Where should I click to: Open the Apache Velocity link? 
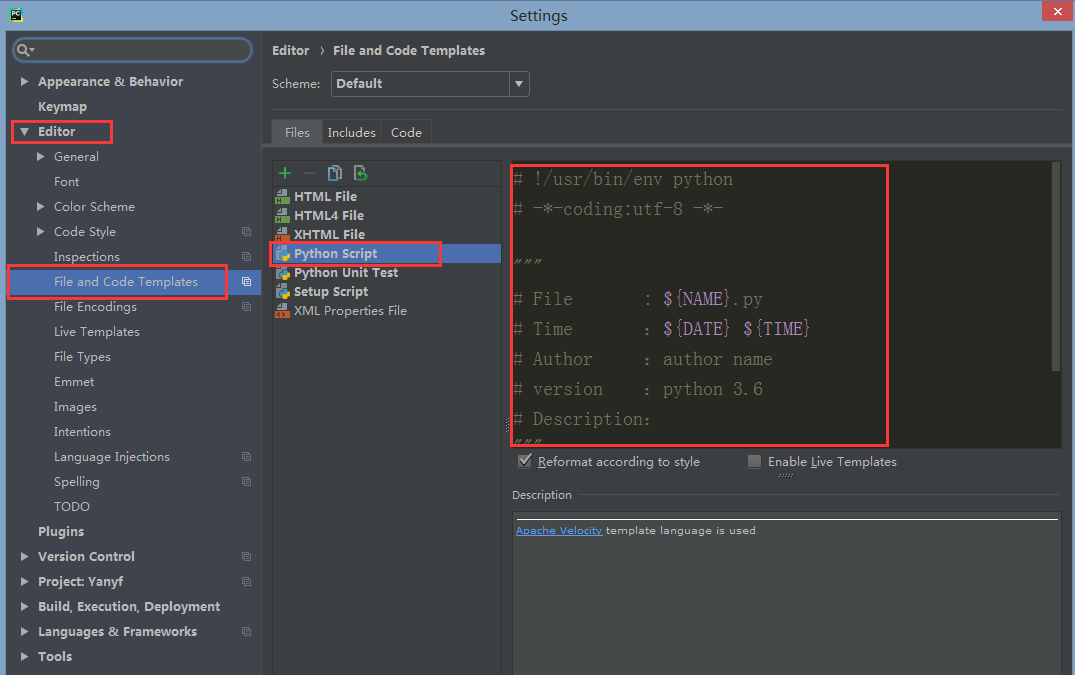559,530
